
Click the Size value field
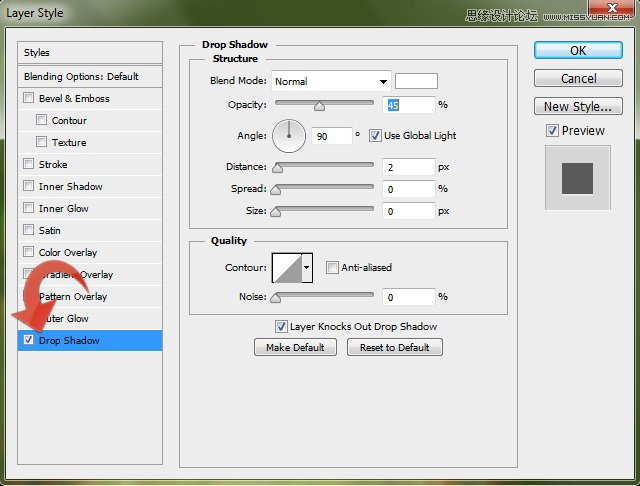(x=409, y=211)
